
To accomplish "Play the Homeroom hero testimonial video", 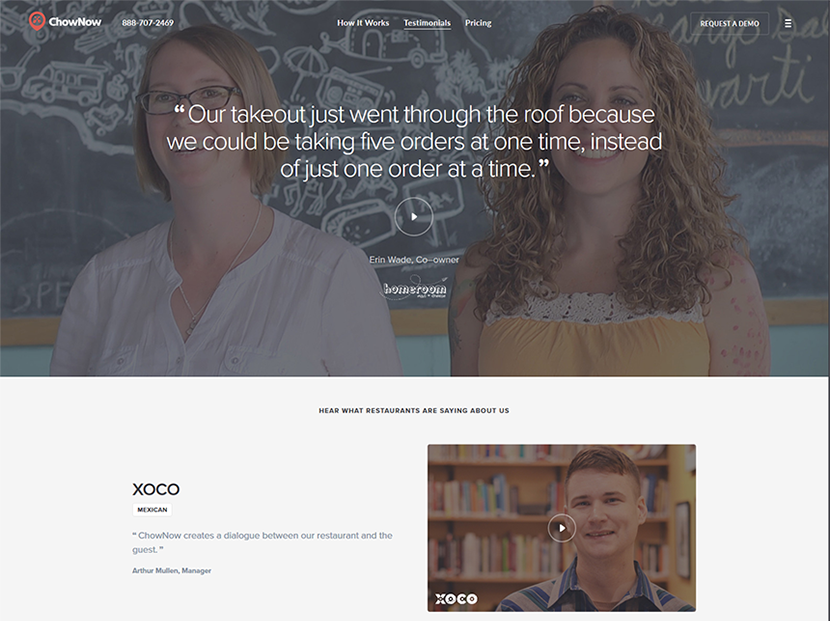I will [413, 217].
